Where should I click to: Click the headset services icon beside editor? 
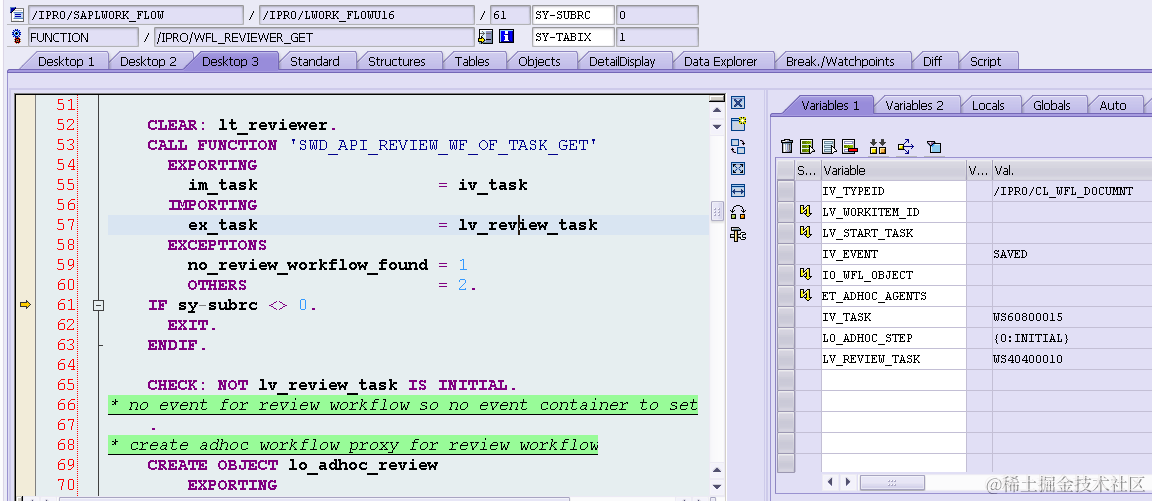pos(738,212)
